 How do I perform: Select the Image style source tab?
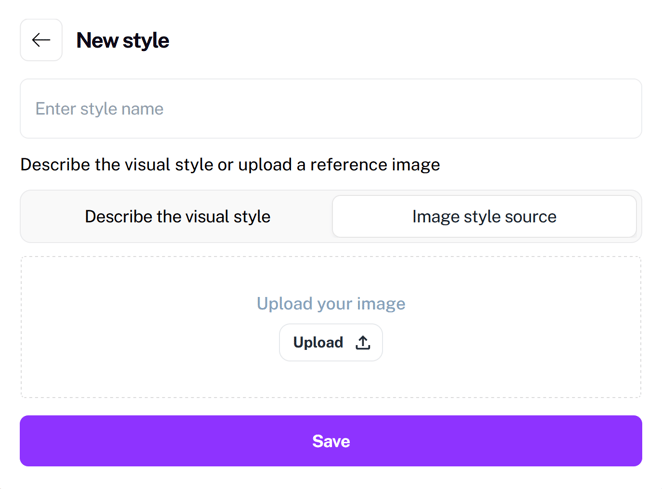click(484, 217)
